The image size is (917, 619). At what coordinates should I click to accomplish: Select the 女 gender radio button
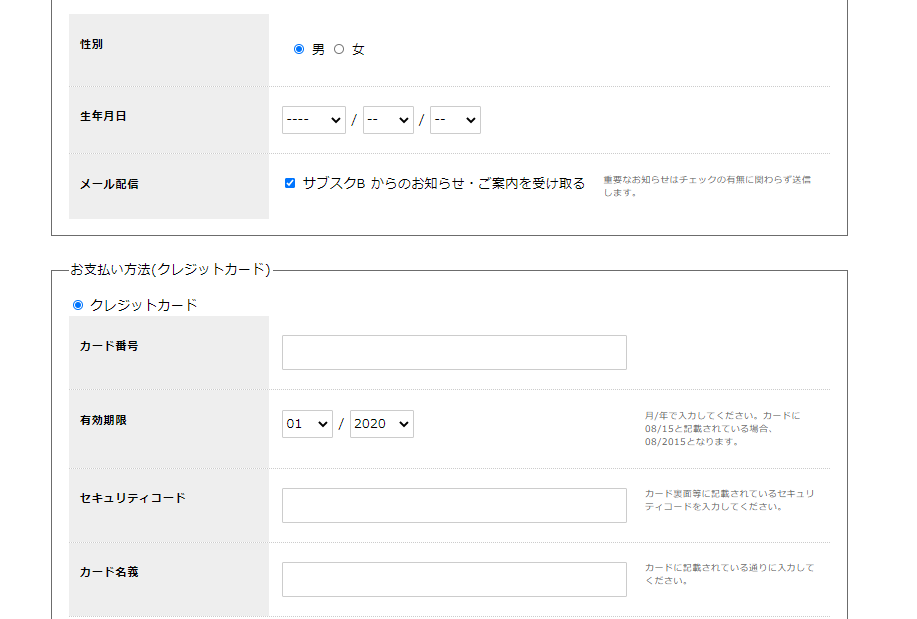tap(339, 49)
